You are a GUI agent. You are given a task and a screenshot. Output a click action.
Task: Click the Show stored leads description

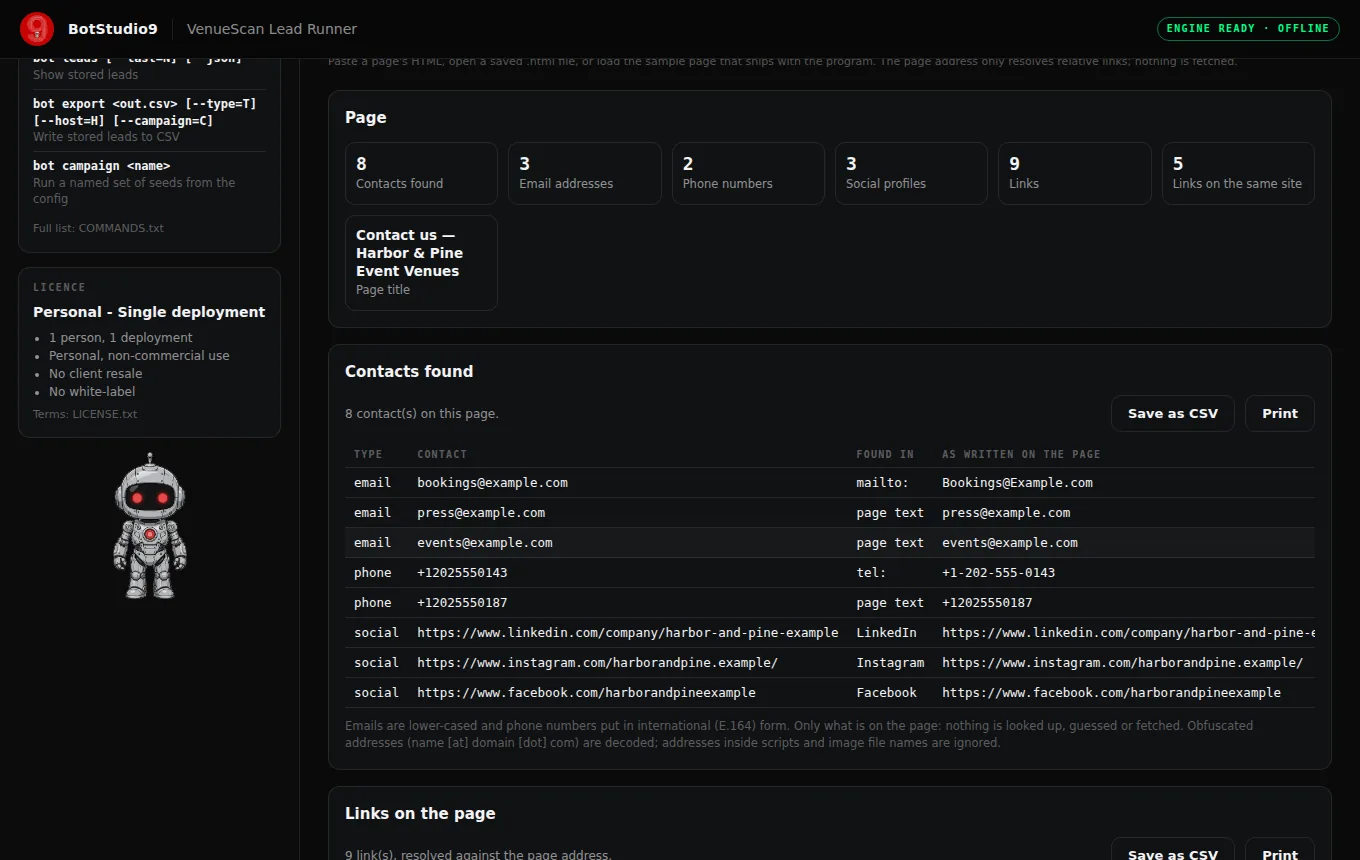pyautogui.click(x=86, y=75)
